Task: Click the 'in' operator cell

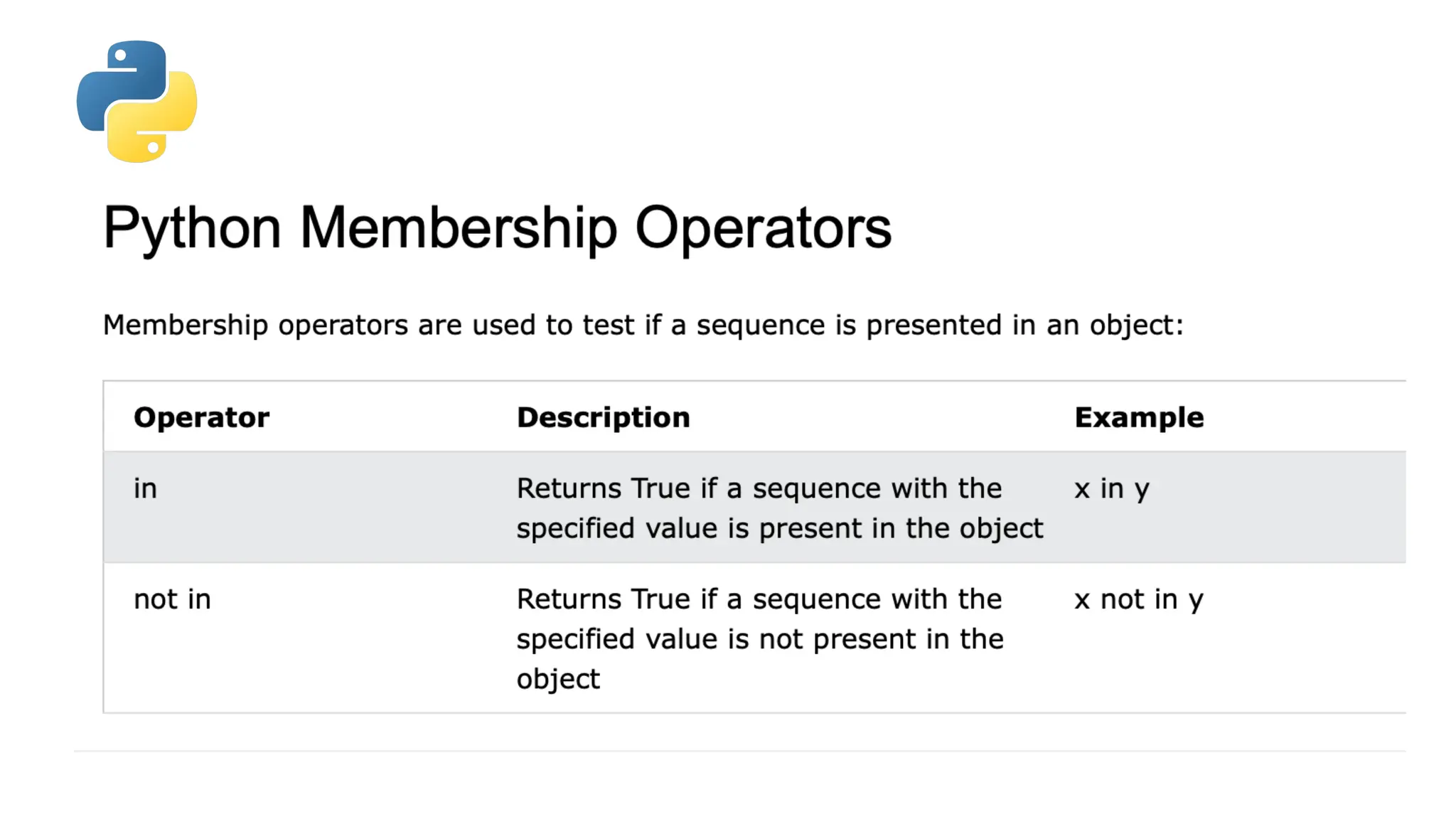Action: point(145,488)
